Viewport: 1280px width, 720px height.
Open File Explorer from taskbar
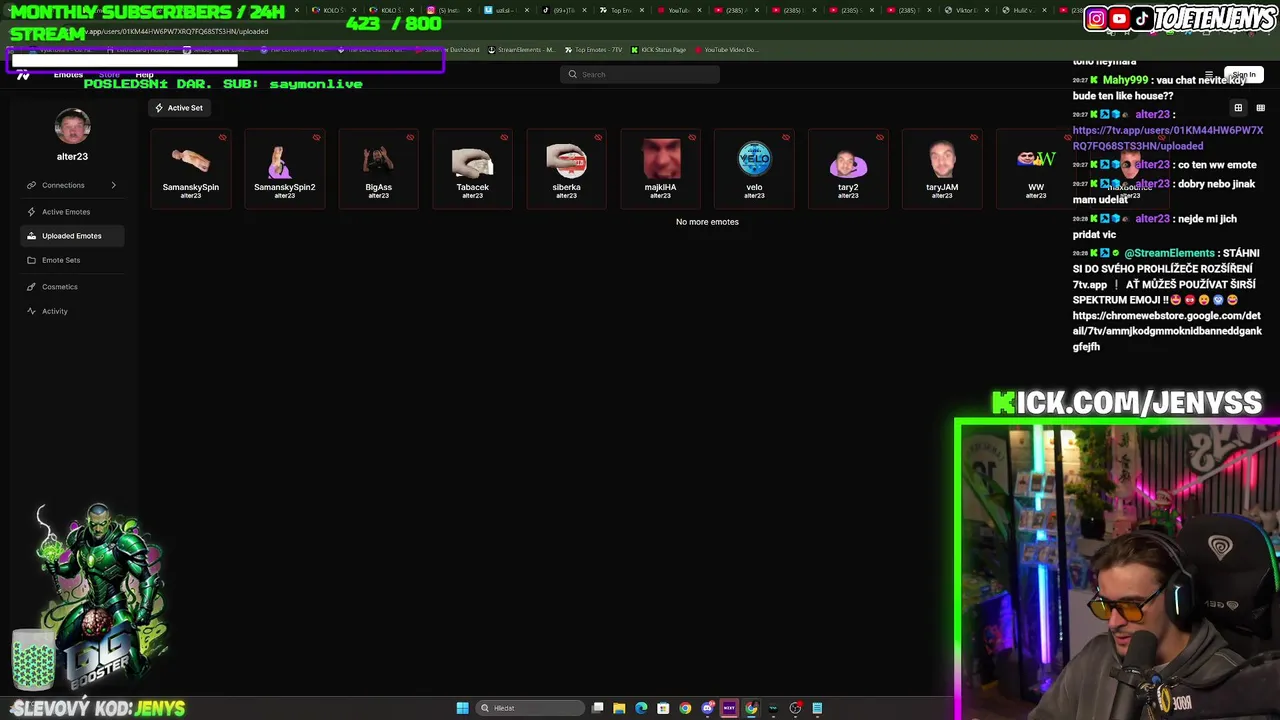(619, 708)
